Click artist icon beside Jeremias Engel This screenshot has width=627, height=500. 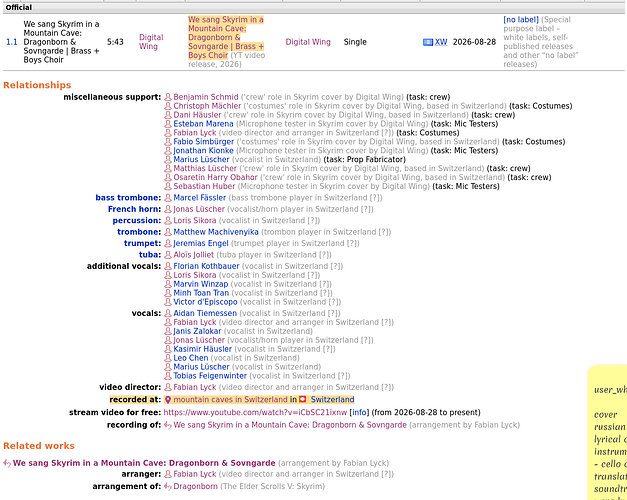click(x=168, y=243)
